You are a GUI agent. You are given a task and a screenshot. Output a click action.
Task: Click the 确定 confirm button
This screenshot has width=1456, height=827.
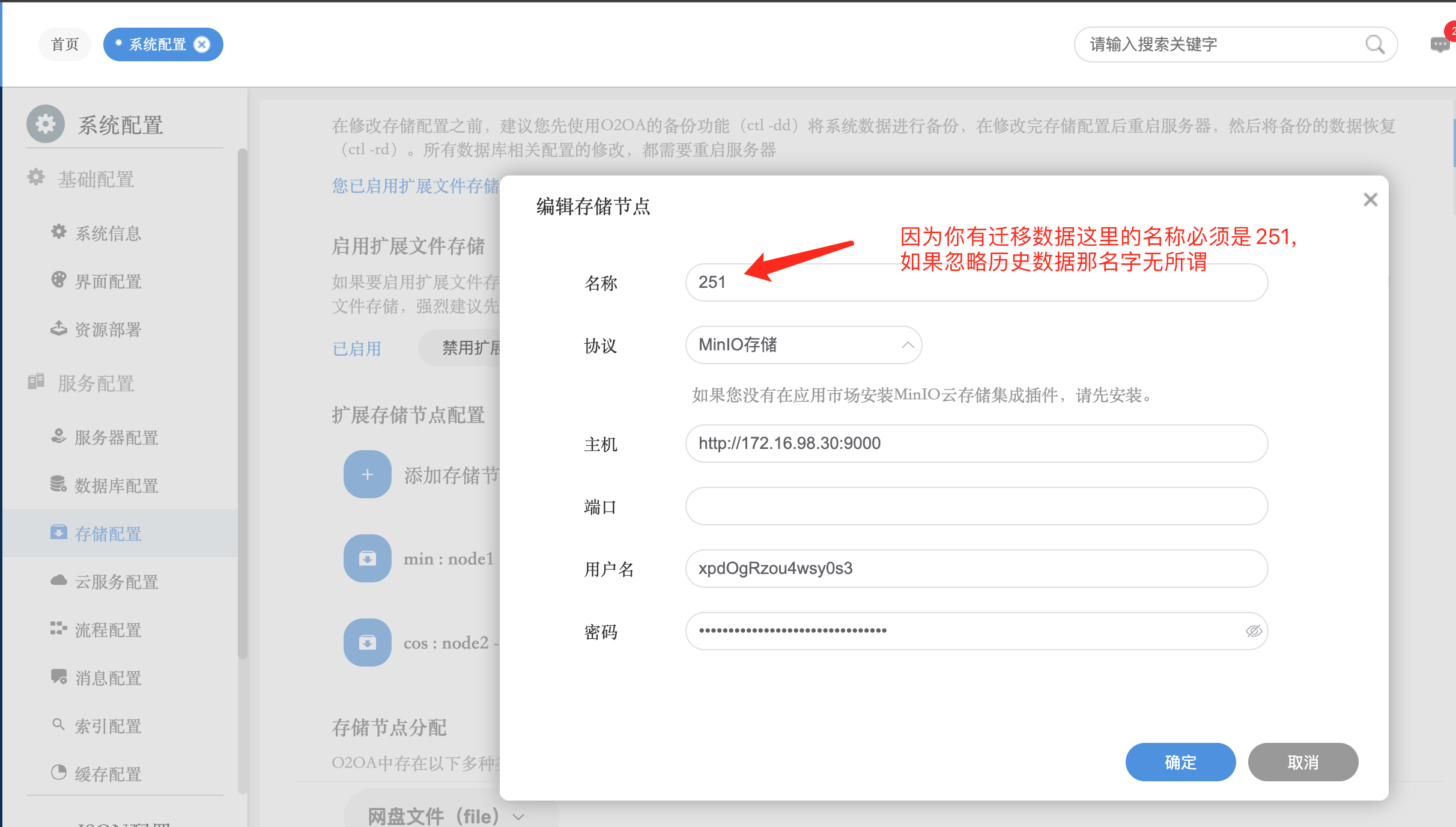tap(1180, 762)
